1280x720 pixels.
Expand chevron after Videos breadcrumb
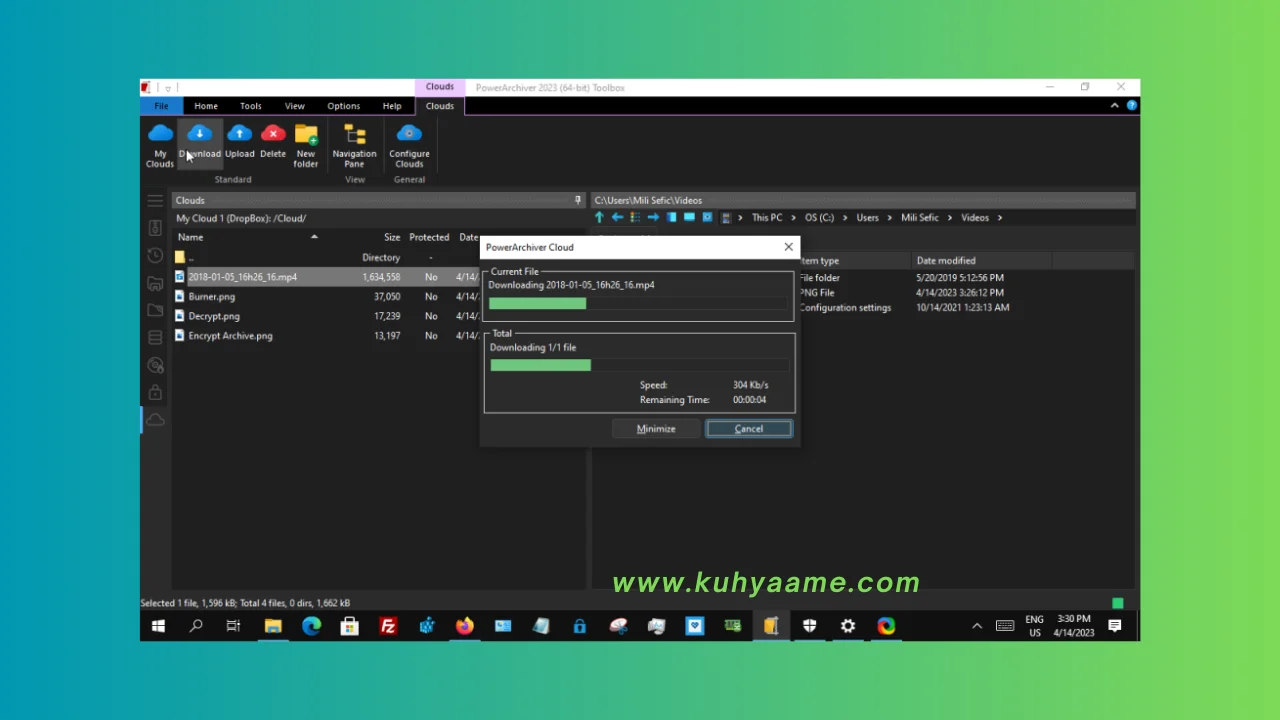pos(999,218)
